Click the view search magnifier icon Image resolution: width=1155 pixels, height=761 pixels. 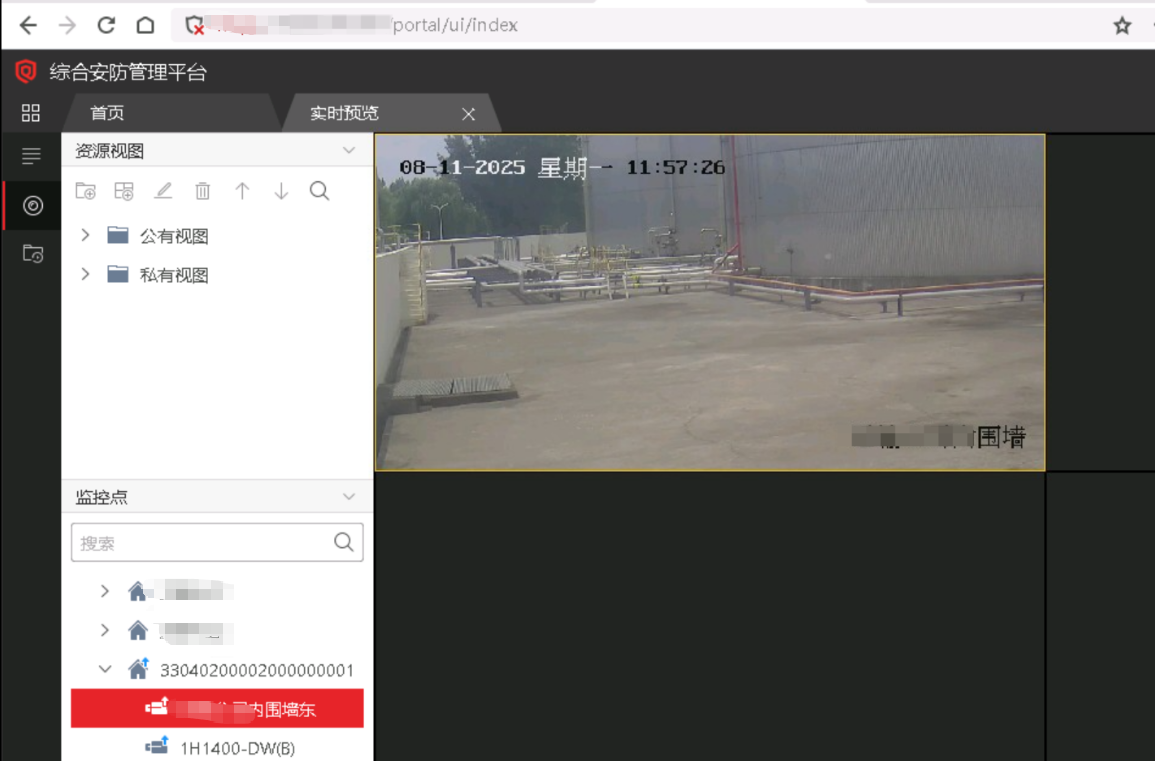click(319, 191)
